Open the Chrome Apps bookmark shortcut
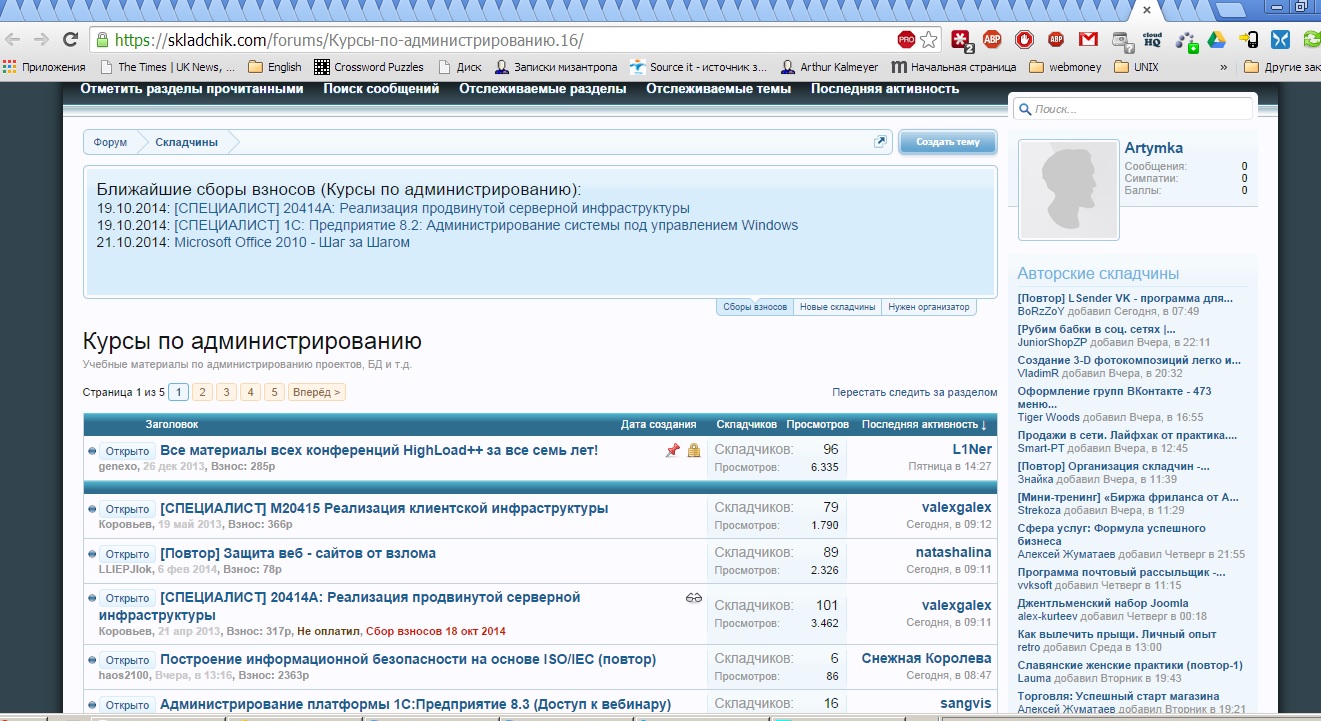This screenshot has width=1321, height=721. click(45, 67)
